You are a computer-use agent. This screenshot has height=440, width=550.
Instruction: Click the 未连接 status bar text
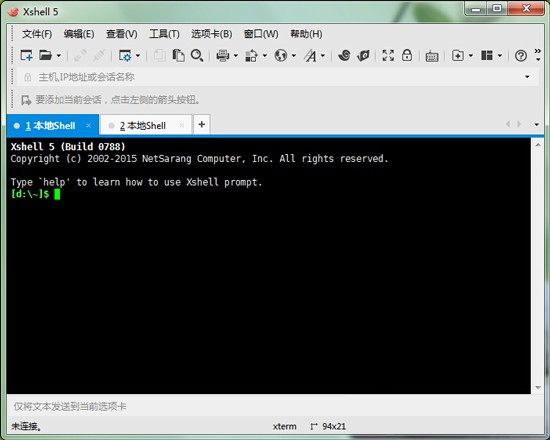coord(26,427)
